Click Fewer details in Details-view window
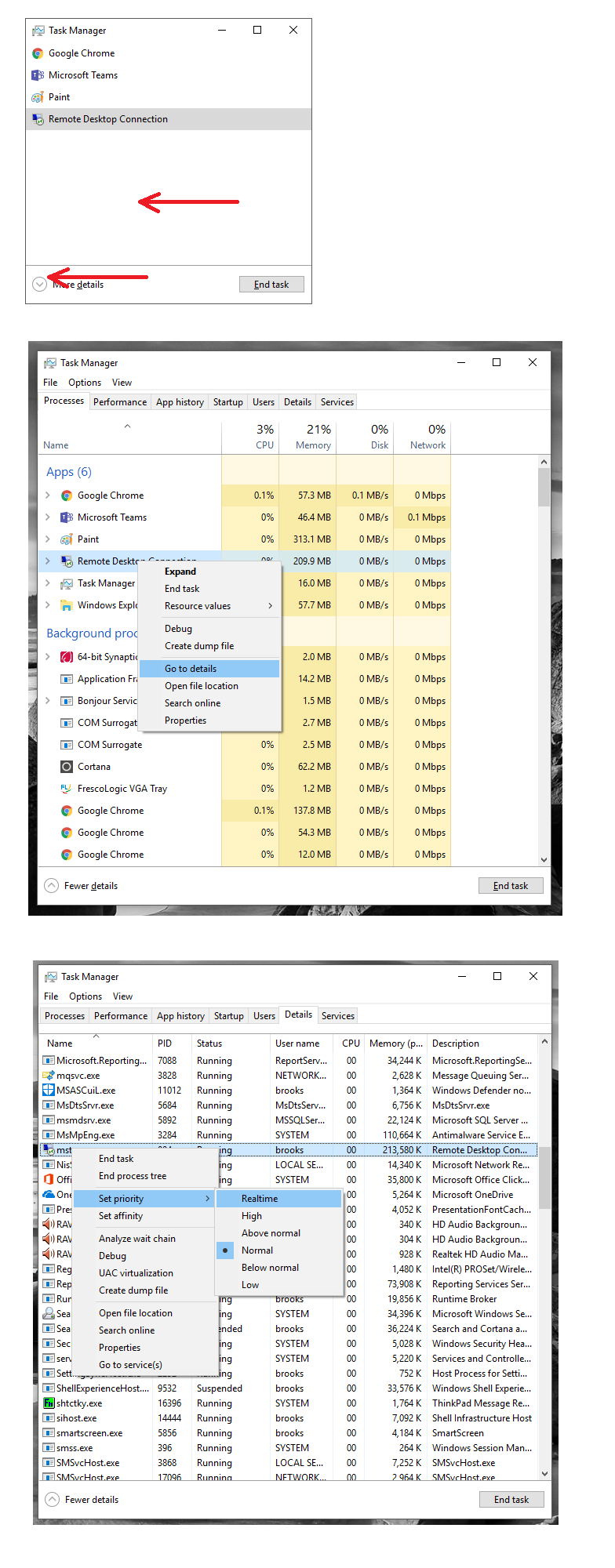This screenshot has width=615, height=1568. coord(82,1500)
